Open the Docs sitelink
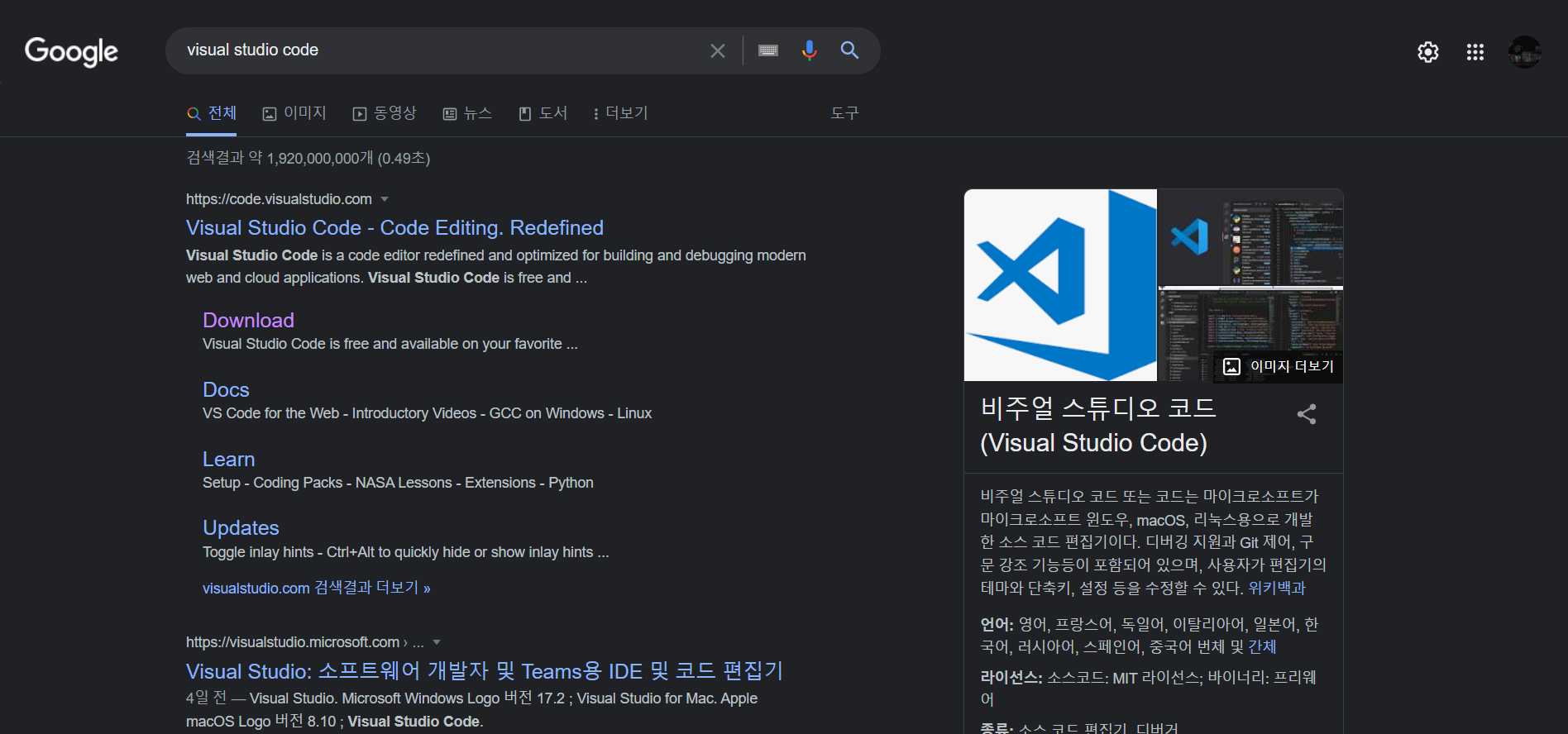Viewport: 1568px width, 734px height. point(226,389)
